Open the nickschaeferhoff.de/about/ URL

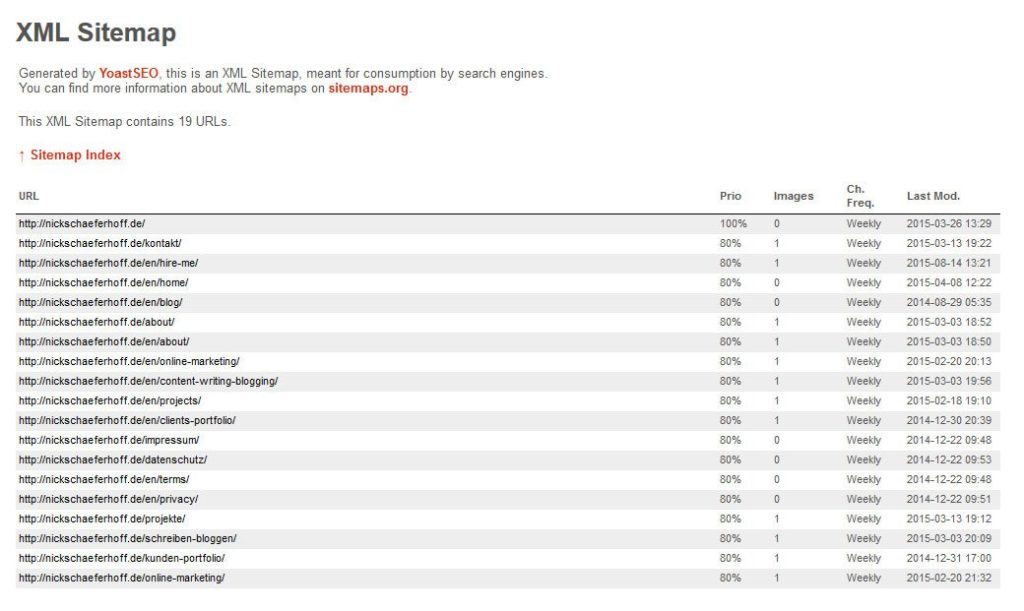click(x=97, y=322)
